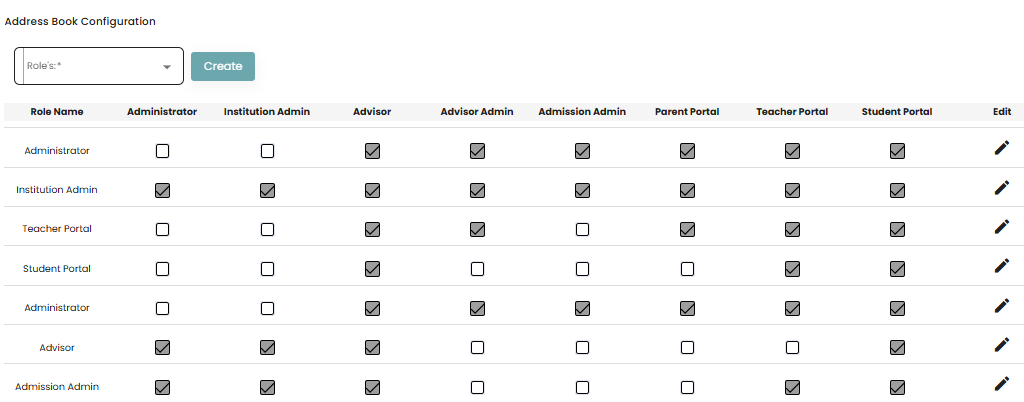Edit the first Administrator row using pencil icon

[x=1001, y=149]
